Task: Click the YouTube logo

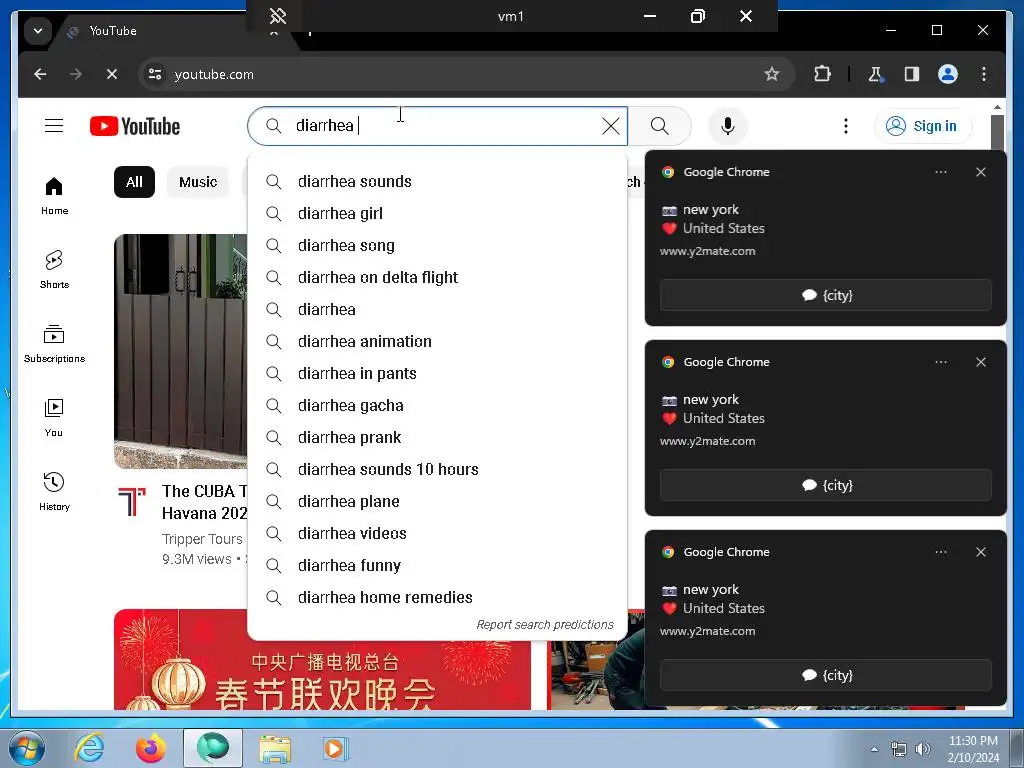Action: (x=135, y=126)
